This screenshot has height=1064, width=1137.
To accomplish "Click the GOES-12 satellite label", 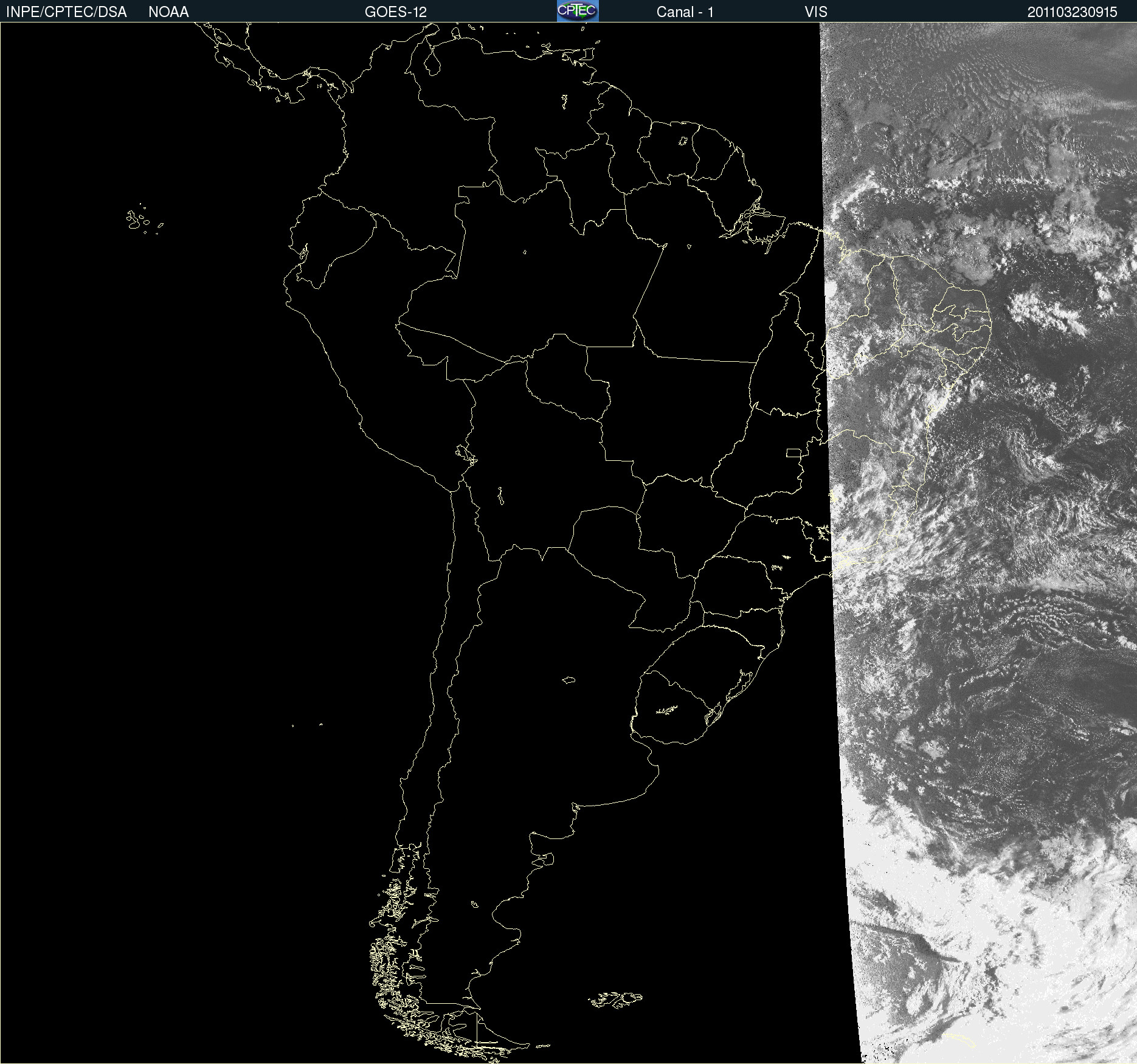I will [x=396, y=12].
